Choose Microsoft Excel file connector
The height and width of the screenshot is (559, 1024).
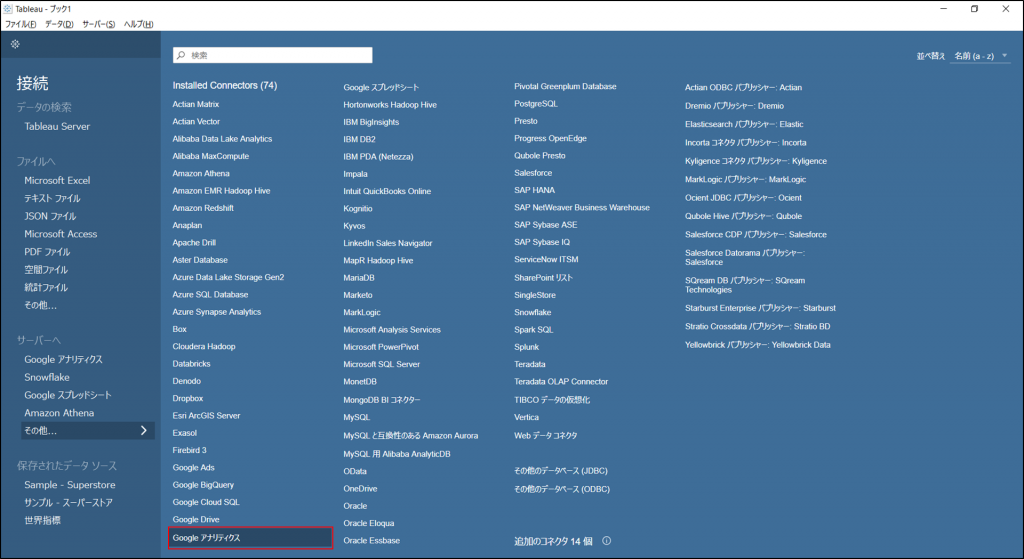click(x=57, y=180)
